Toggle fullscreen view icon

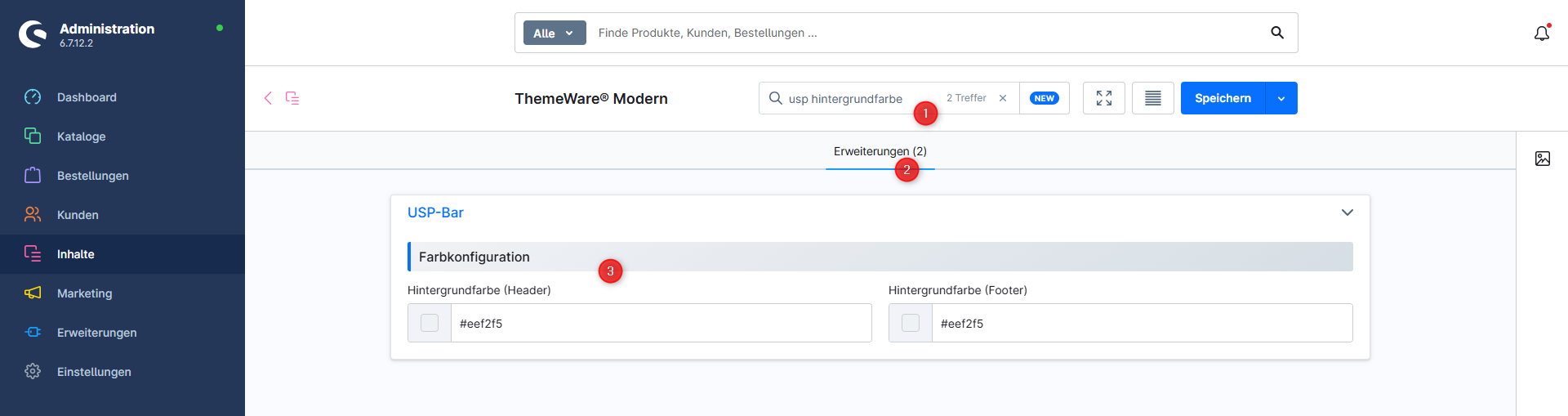click(x=1104, y=98)
